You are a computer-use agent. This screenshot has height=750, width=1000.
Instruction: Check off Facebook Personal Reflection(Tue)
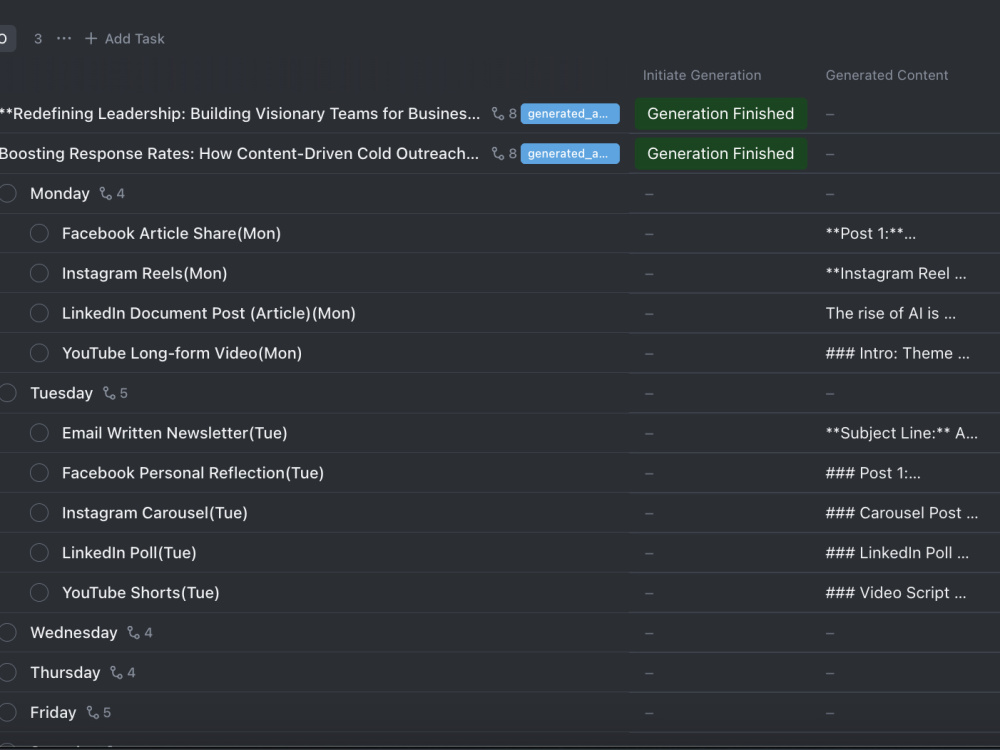click(40, 473)
